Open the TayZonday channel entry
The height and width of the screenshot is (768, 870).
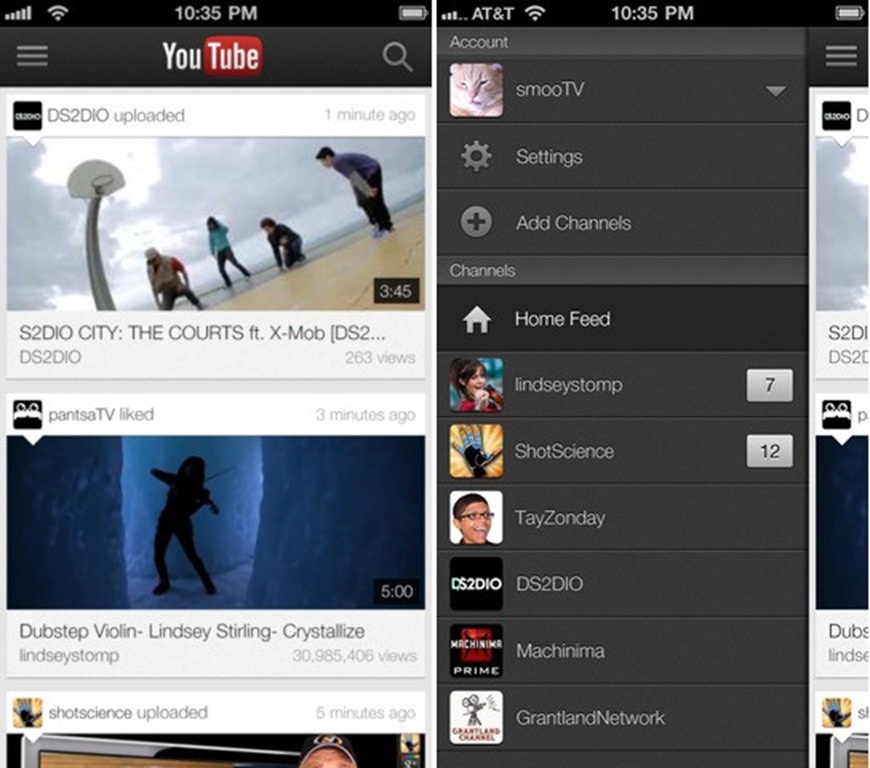coord(622,517)
